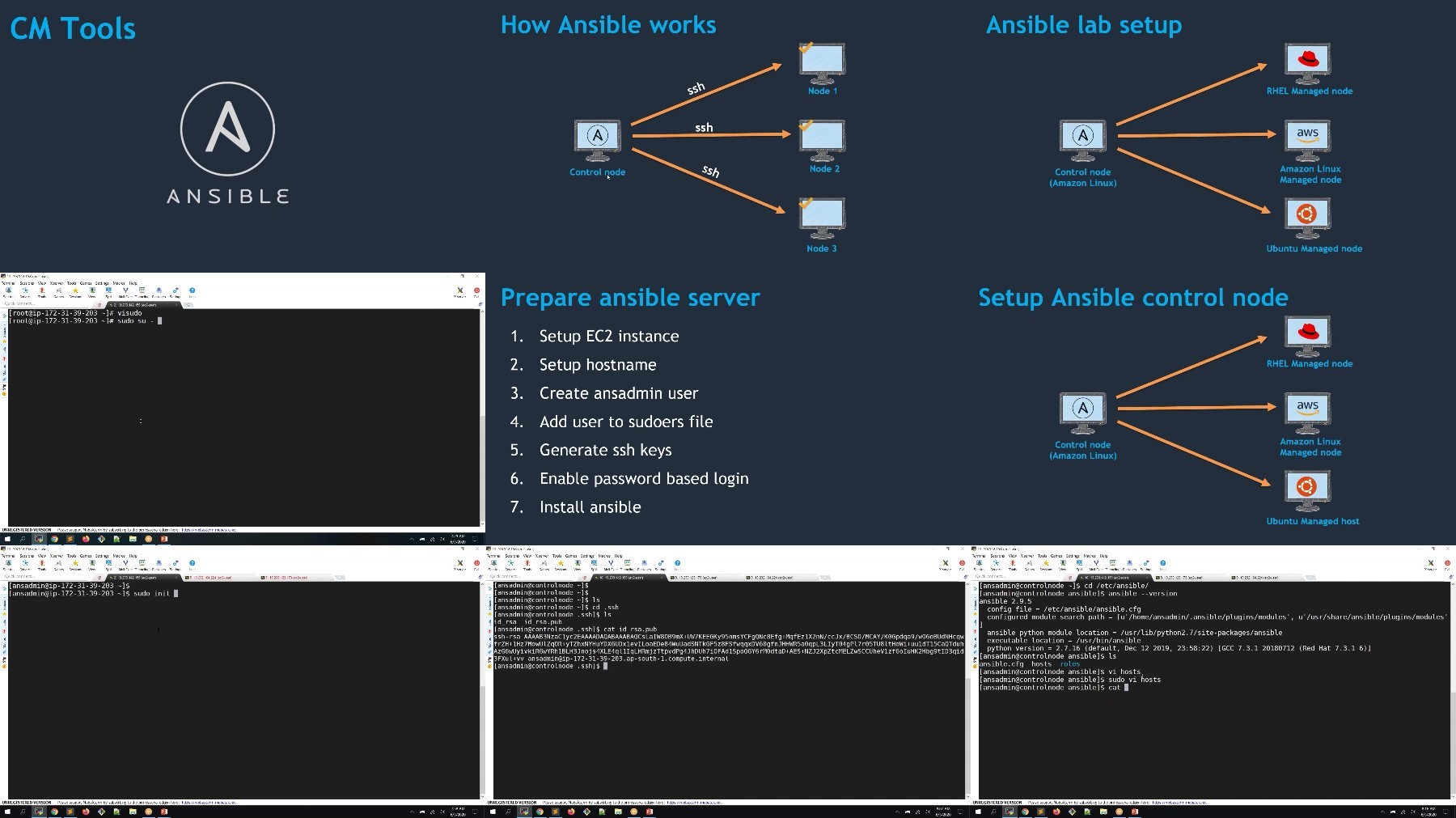Click the 'visudo' command line in terminal

tap(76, 313)
